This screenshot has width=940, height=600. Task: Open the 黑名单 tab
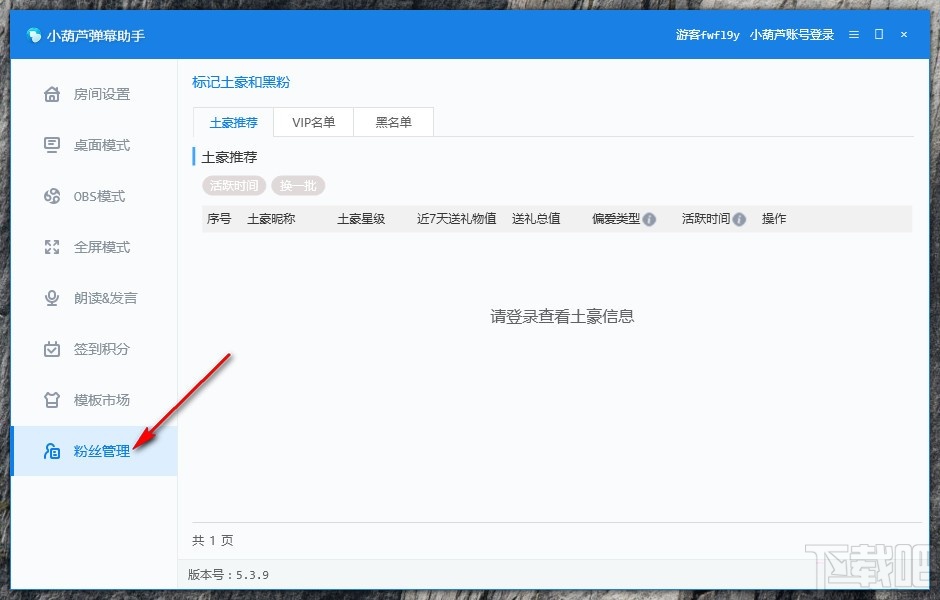pos(393,122)
